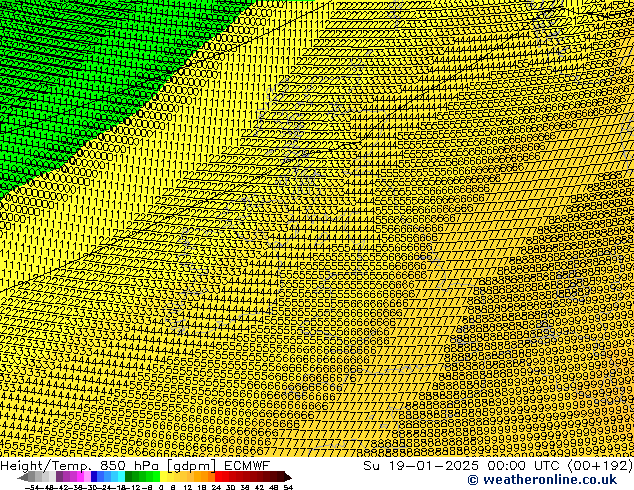This screenshot has height=490, width=634.
Task: Click the magenta swatch in the temperature legend
Action: [80, 476]
